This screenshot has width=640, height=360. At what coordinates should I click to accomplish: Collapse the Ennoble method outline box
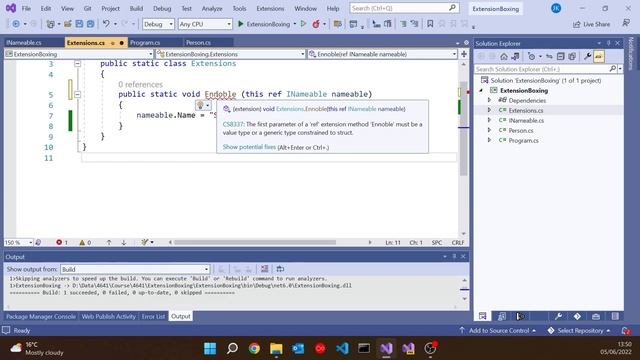(78, 94)
